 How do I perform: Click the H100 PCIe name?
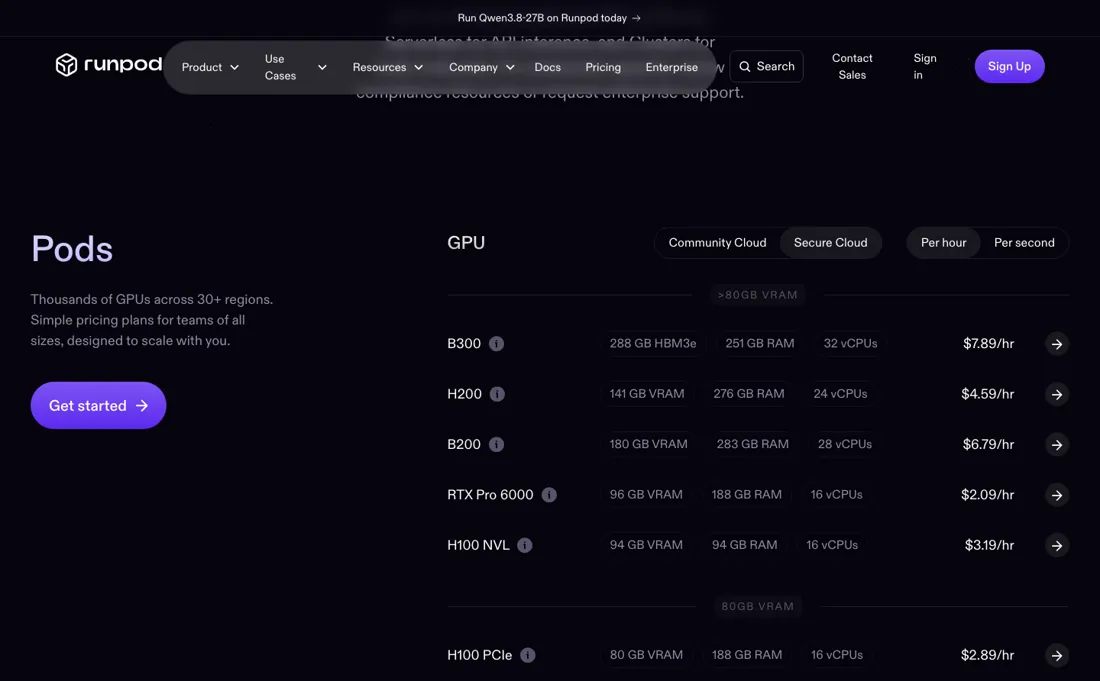coord(479,655)
